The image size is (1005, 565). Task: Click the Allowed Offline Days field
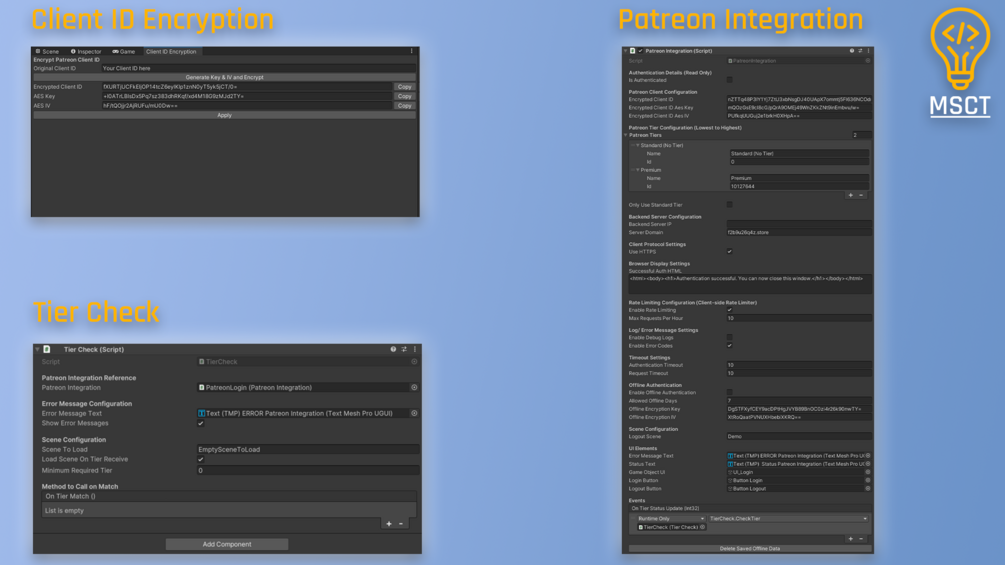[x=799, y=401]
